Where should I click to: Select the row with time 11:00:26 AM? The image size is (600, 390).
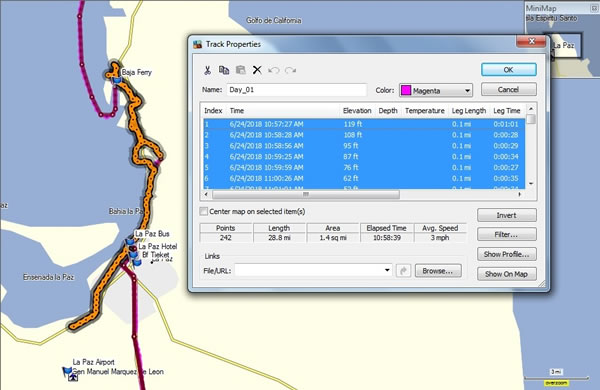pos(364,178)
